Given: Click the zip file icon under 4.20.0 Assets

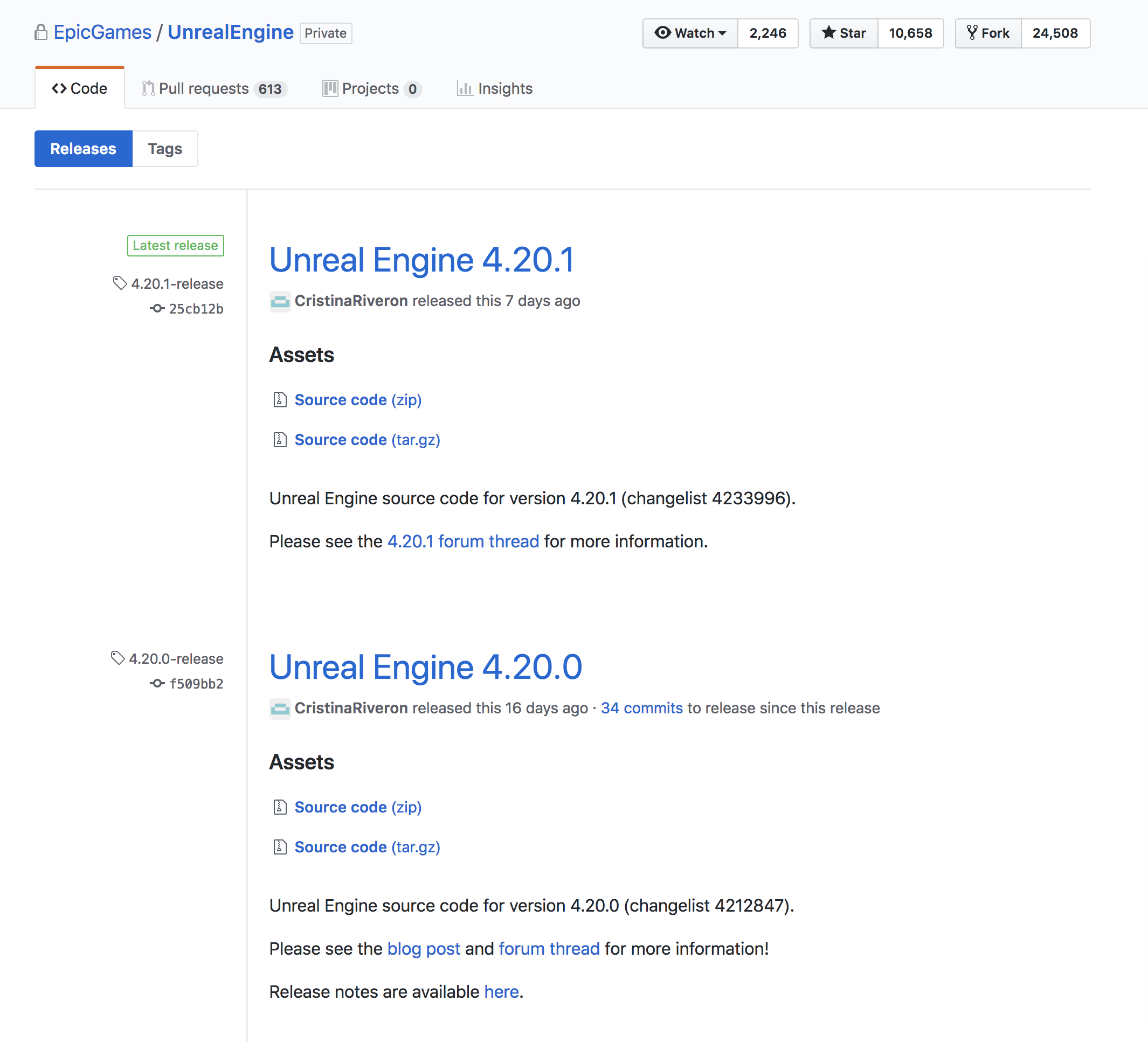Looking at the screenshot, I should tap(280, 807).
